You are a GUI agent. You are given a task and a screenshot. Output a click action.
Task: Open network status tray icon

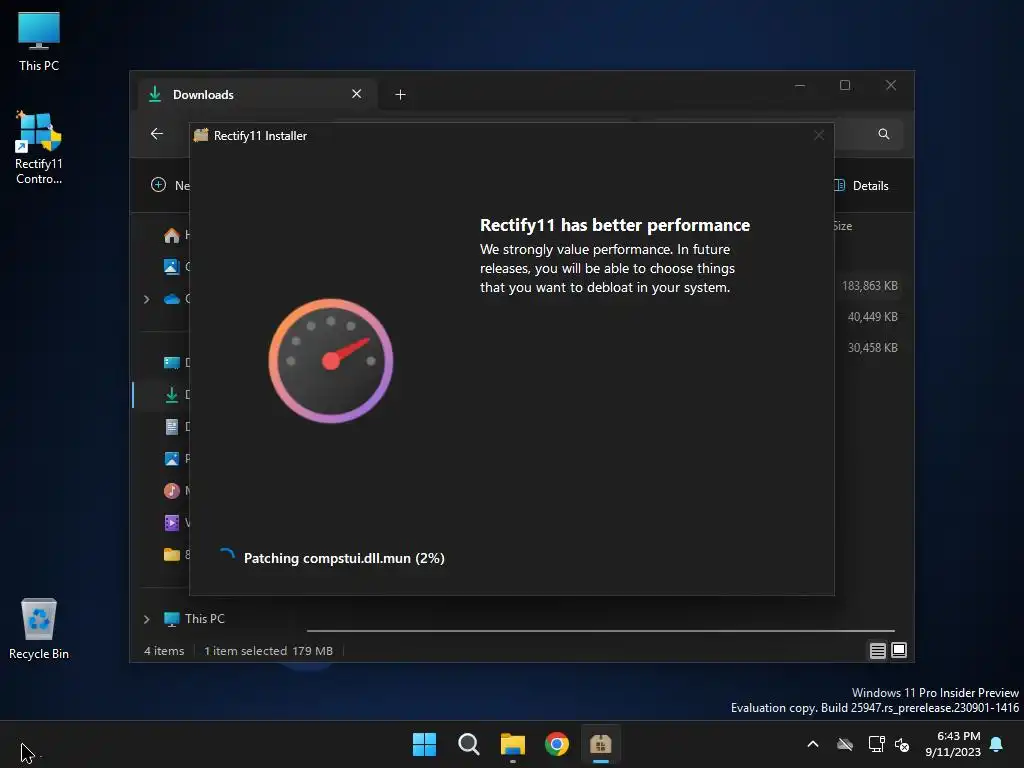pos(876,744)
